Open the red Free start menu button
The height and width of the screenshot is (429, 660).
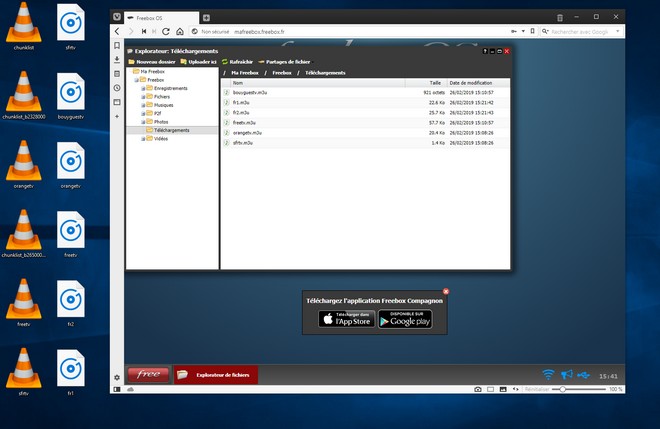point(148,375)
